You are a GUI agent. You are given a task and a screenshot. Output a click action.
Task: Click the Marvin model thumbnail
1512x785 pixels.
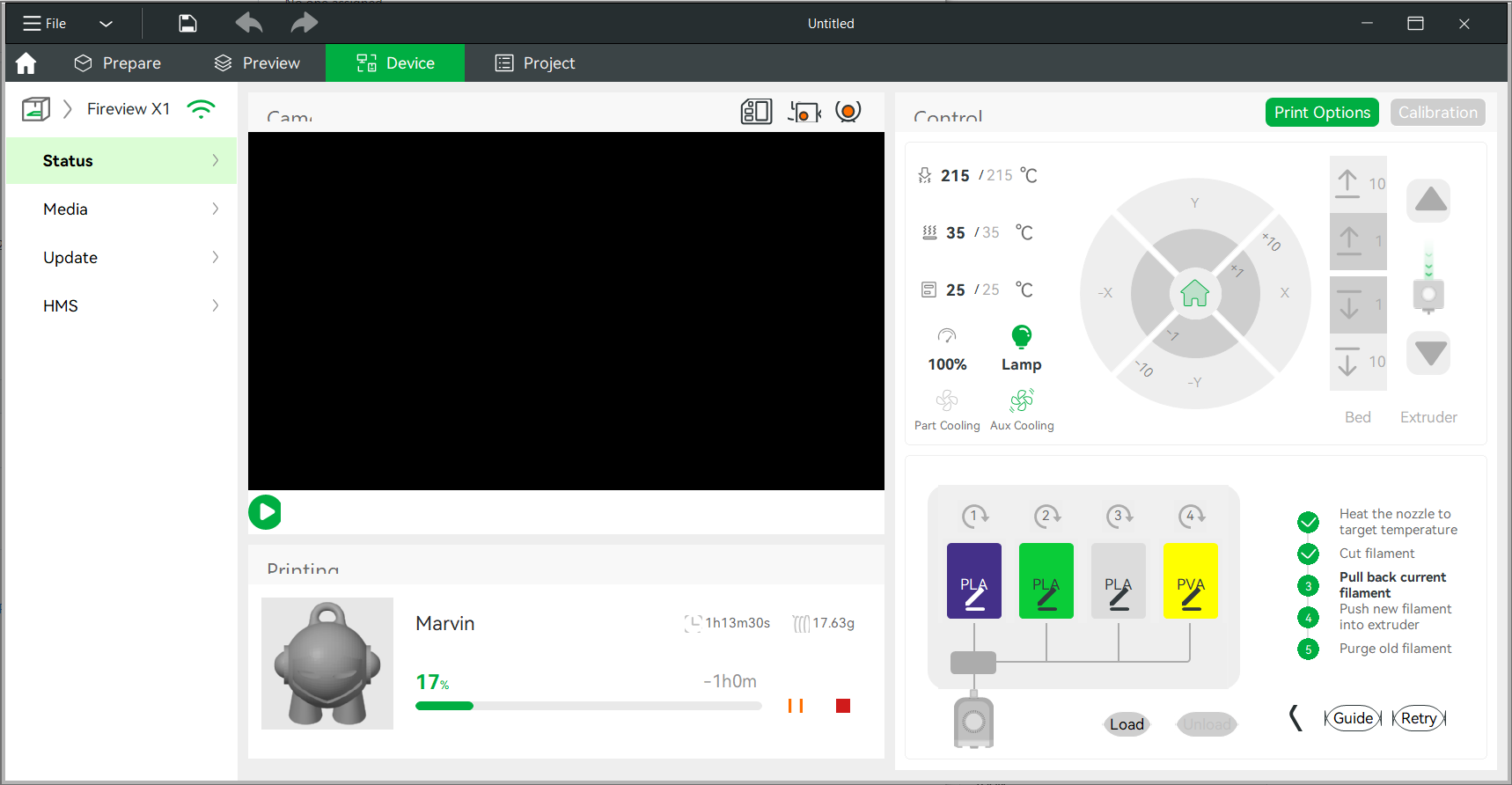click(327, 664)
